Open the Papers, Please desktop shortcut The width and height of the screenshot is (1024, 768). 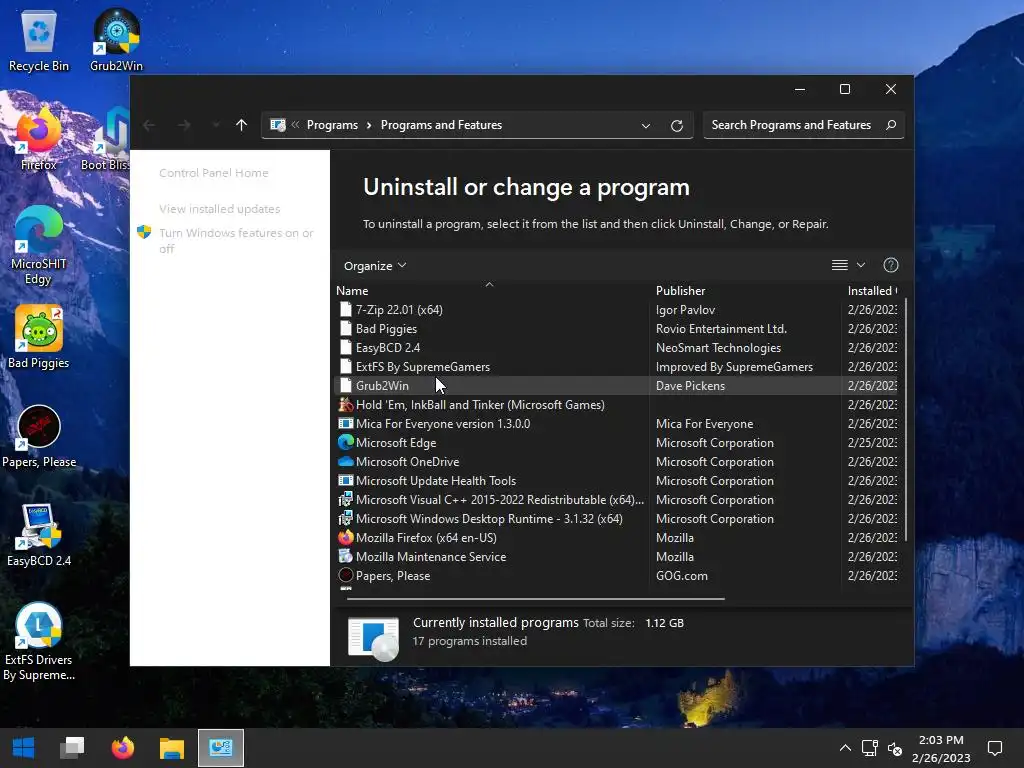point(39,436)
